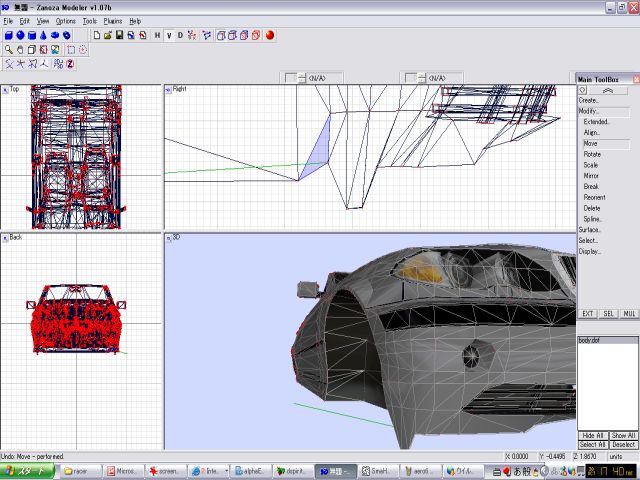Select the zoom magnifier tool
This screenshot has width=640, height=480.
click(8, 49)
